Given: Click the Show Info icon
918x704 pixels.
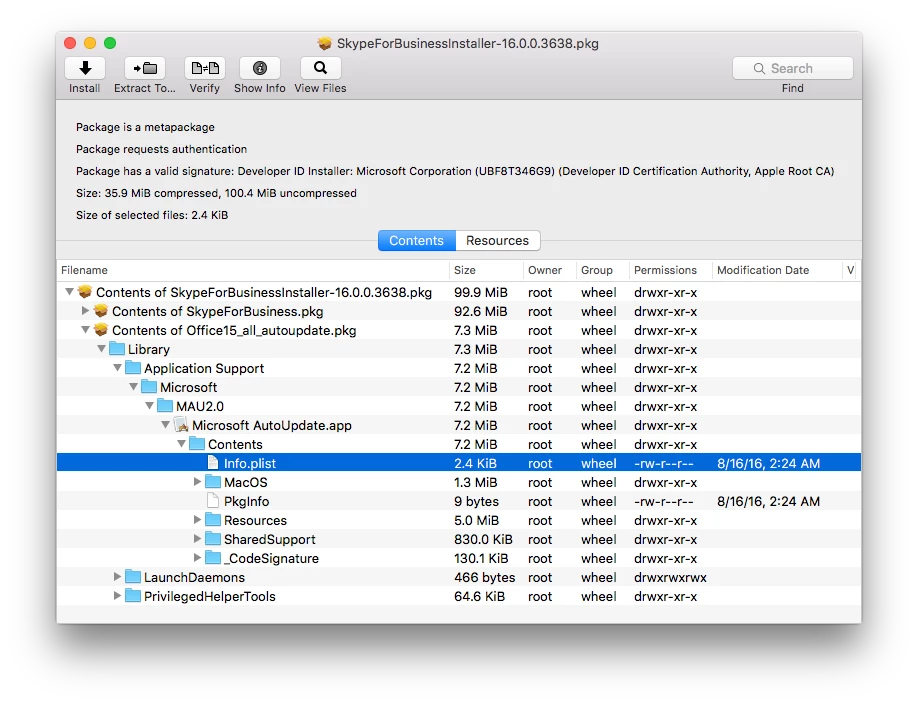Looking at the screenshot, I should coord(260,68).
